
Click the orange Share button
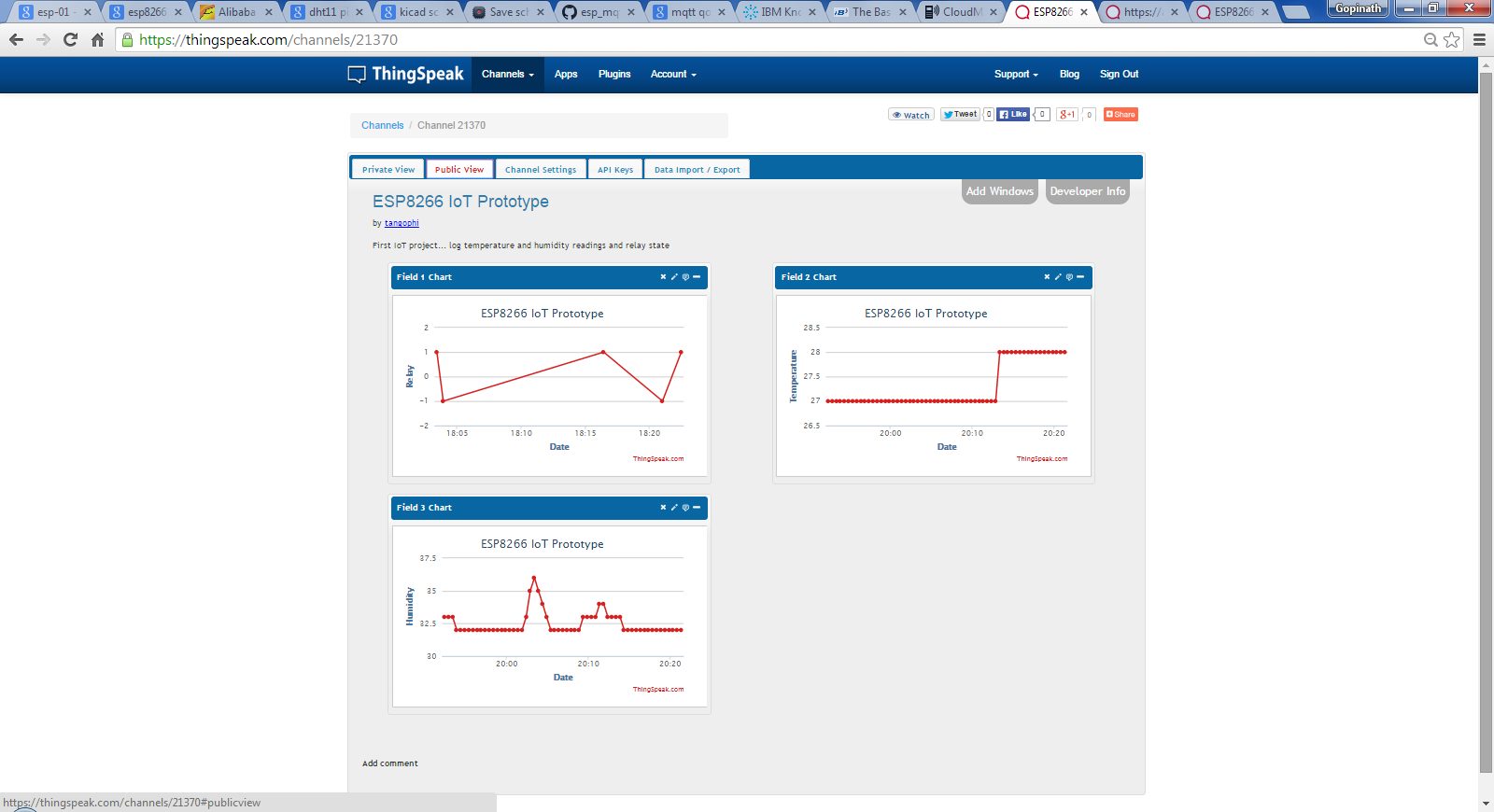[1120, 115]
